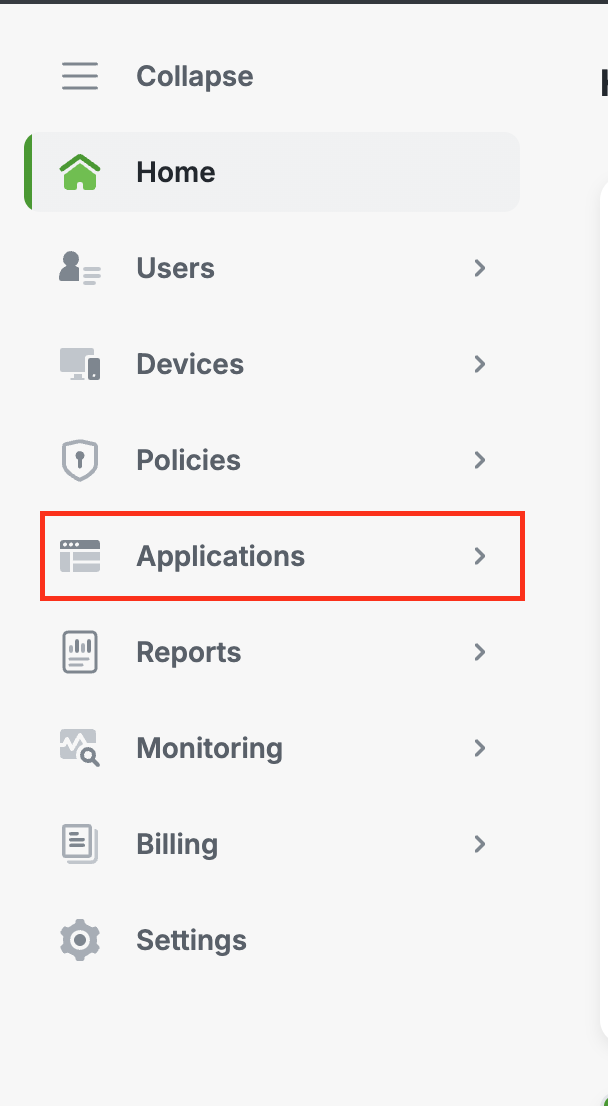Click the Collapse sidebar text
The image size is (608, 1106).
pyautogui.click(x=194, y=76)
